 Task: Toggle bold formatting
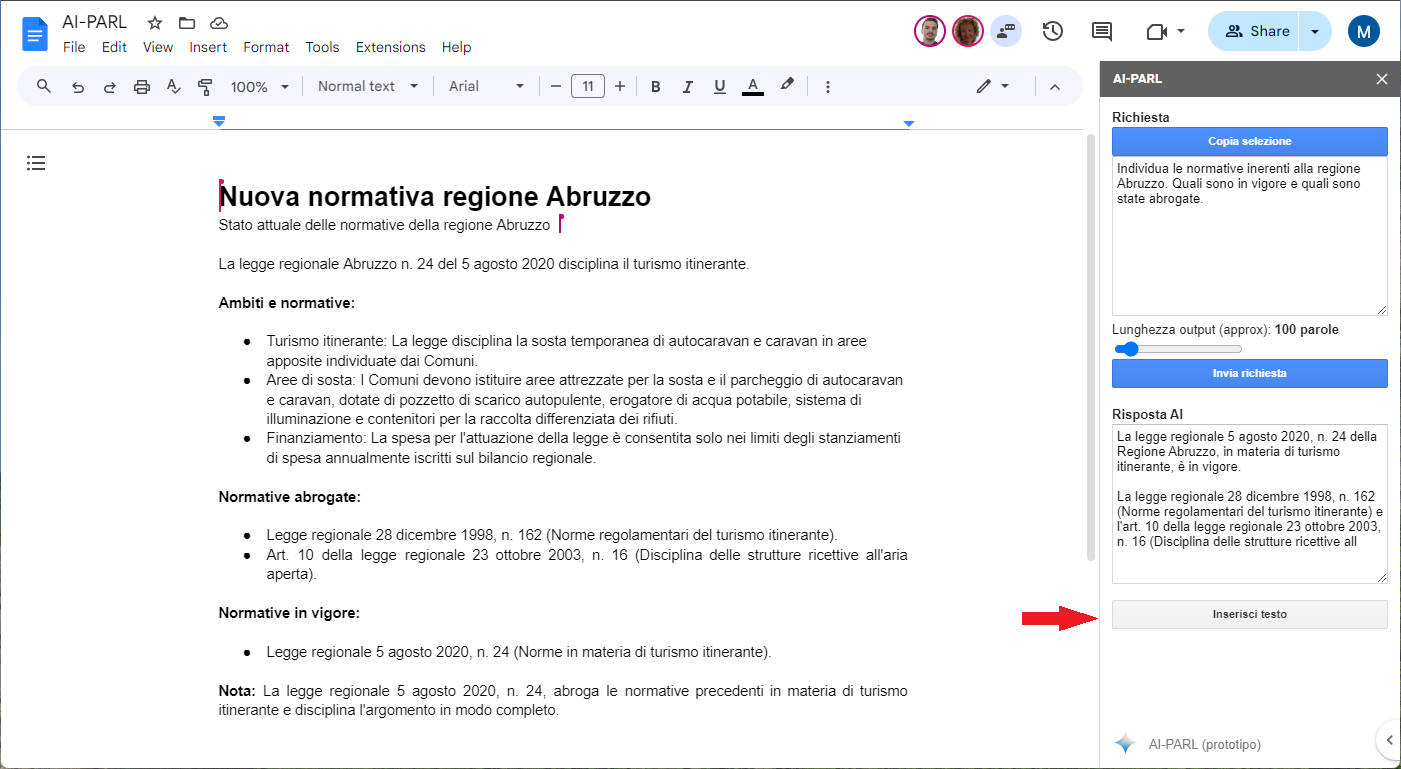pyautogui.click(x=656, y=87)
